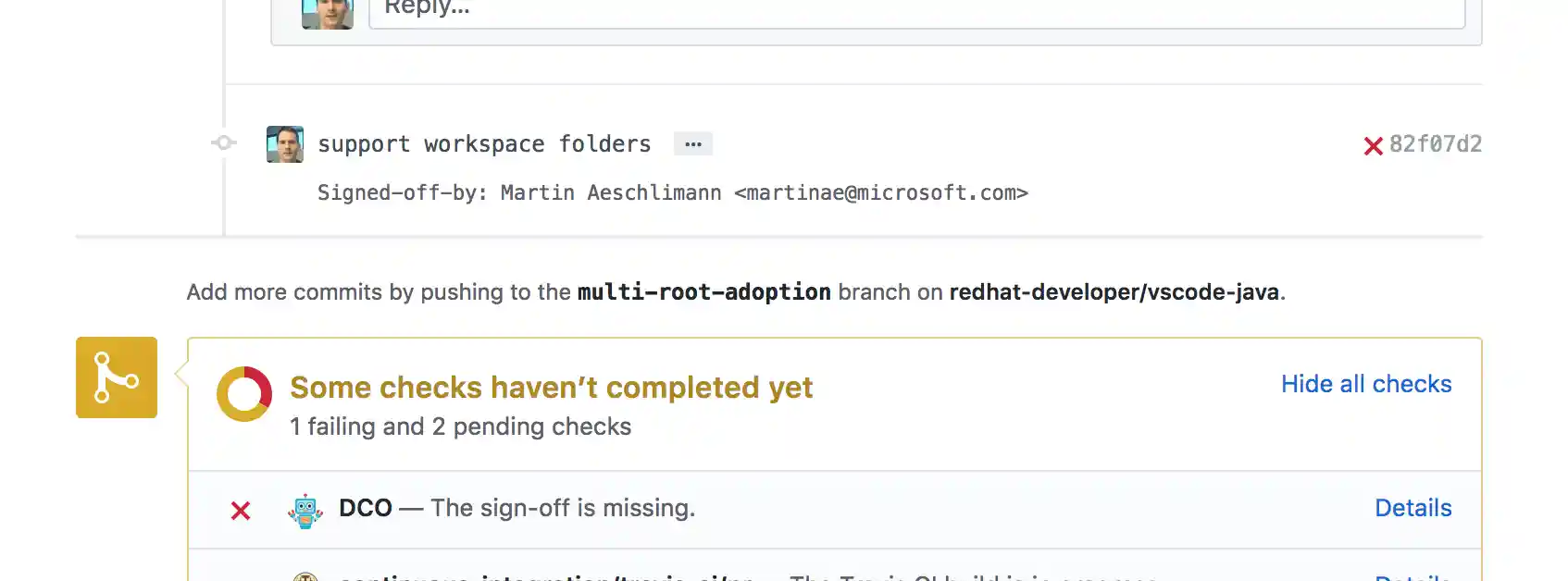Viewport: 1568px width, 581px height.
Task: Click the commit dot icon on timeline
Action: tap(223, 142)
